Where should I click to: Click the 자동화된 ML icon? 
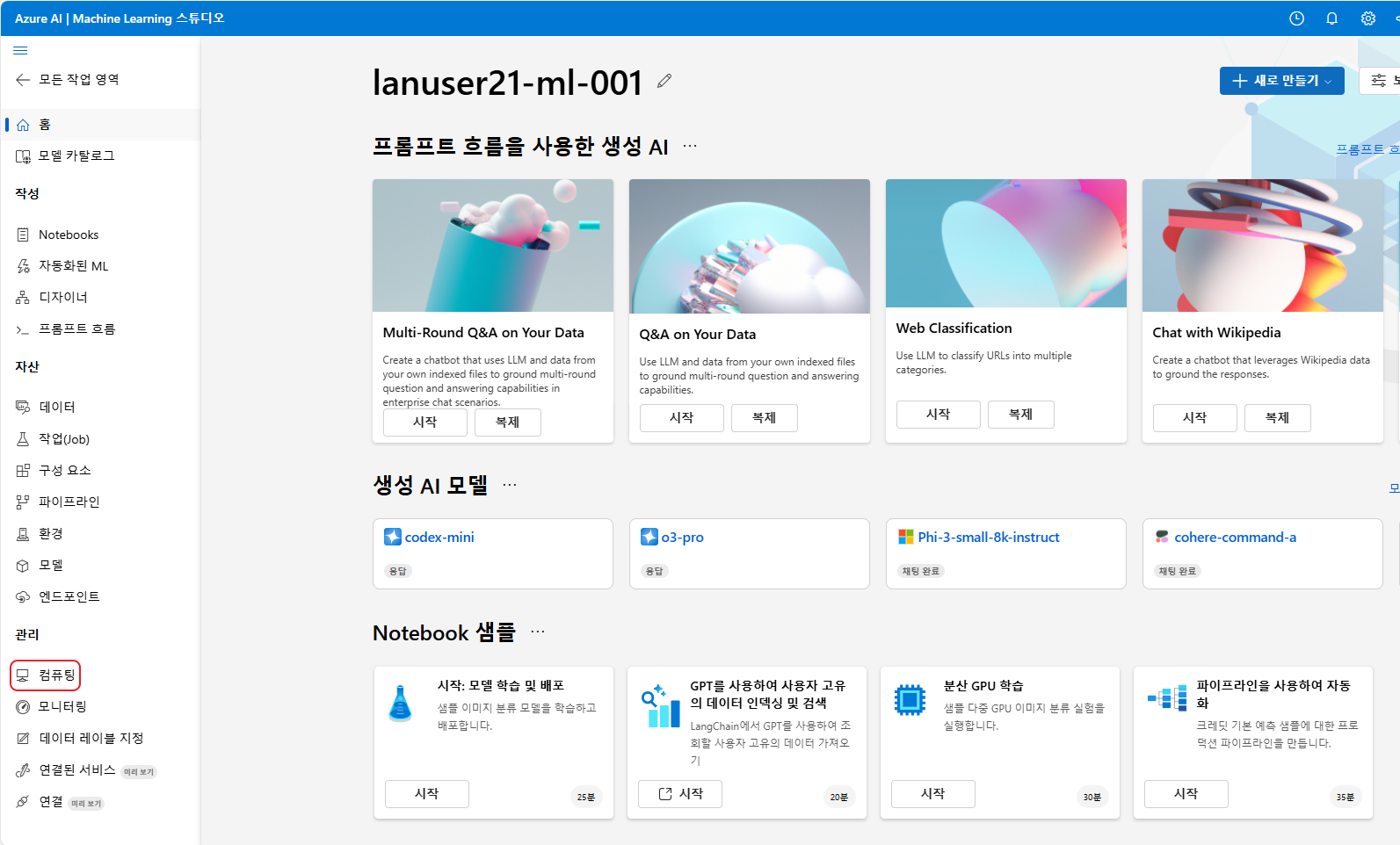23,266
